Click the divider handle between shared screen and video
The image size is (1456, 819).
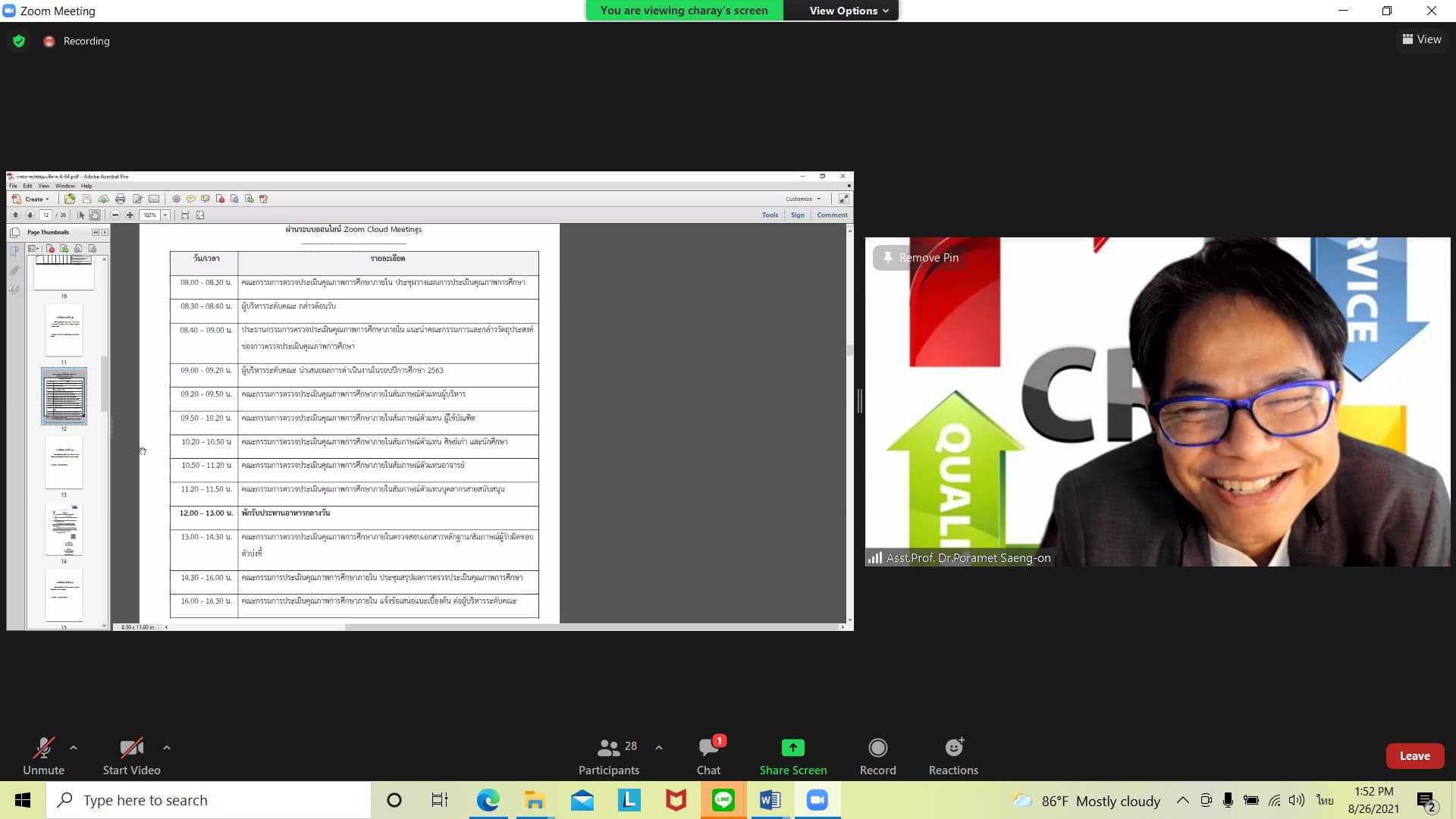point(859,400)
